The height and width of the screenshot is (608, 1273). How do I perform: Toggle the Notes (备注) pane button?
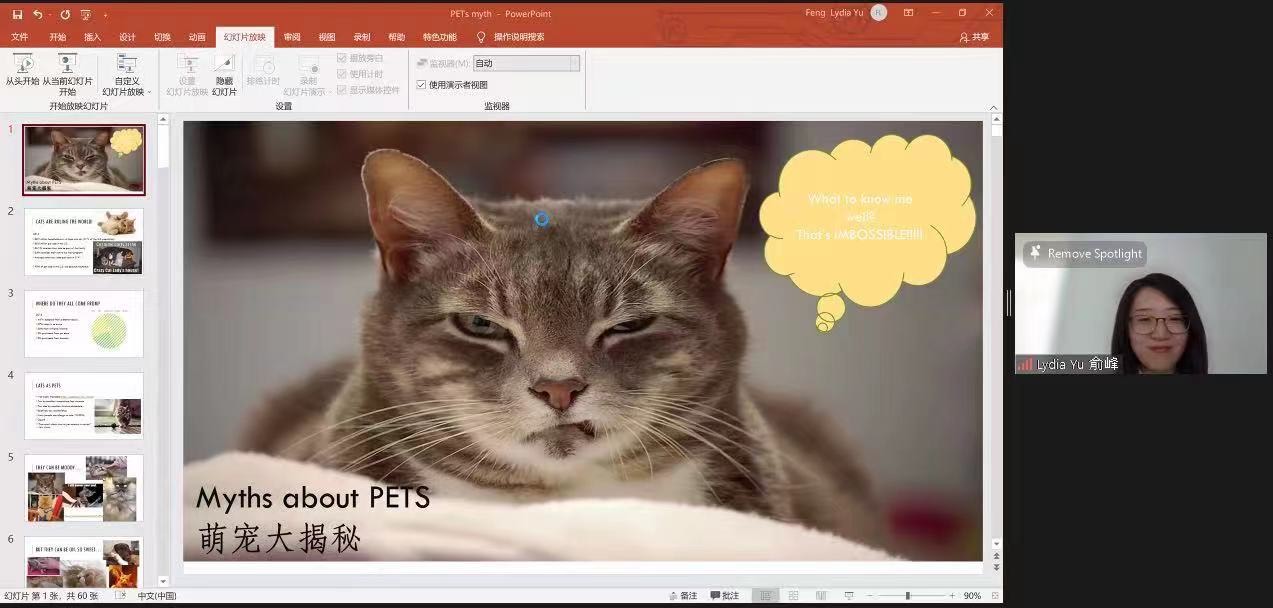683,596
